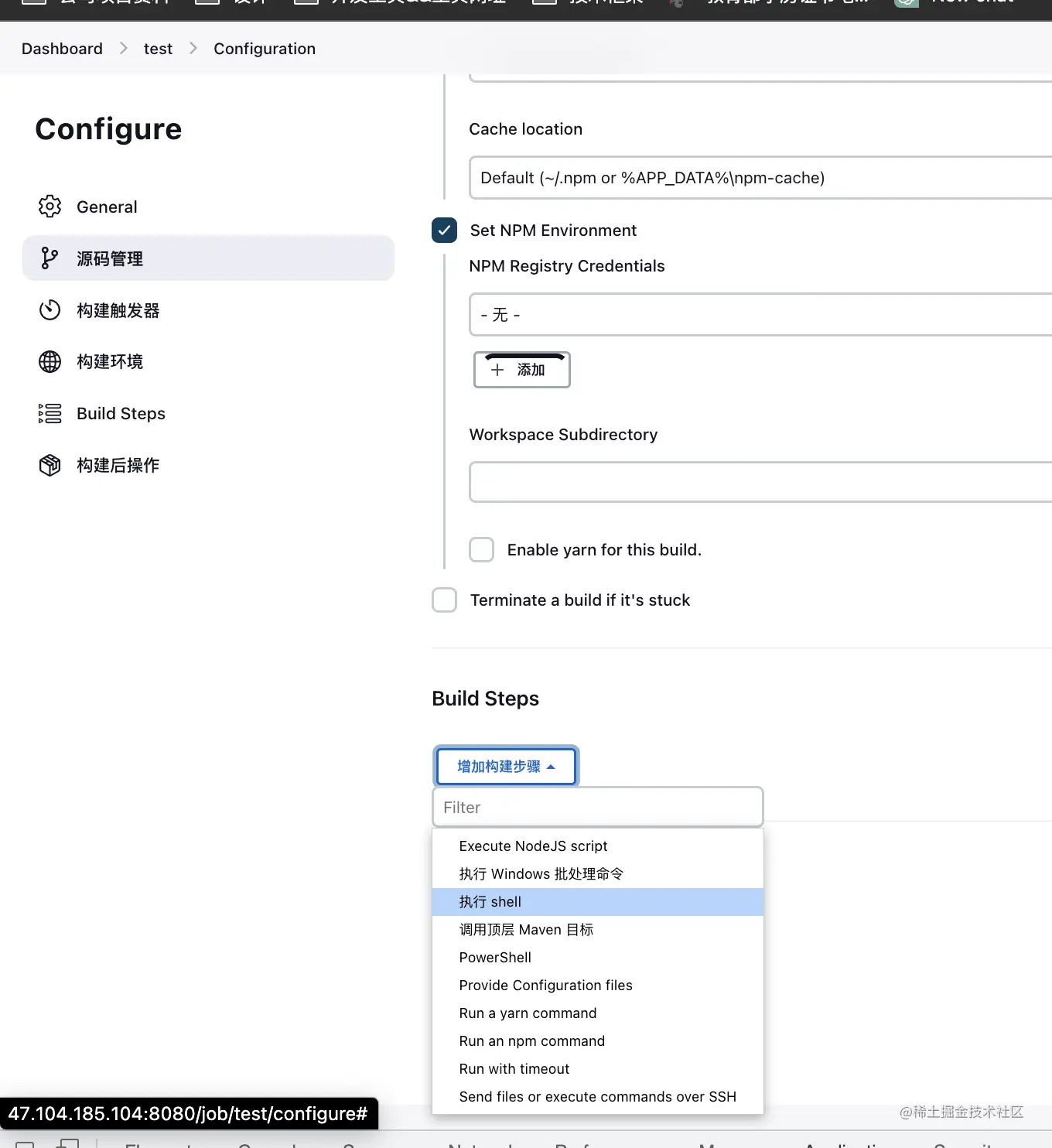Enable yarn for this build checkbox
The image size is (1052, 1148).
tap(481, 550)
